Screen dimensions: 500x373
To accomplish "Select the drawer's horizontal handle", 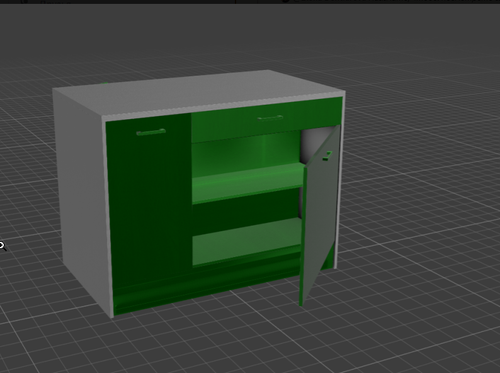I will [270, 118].
